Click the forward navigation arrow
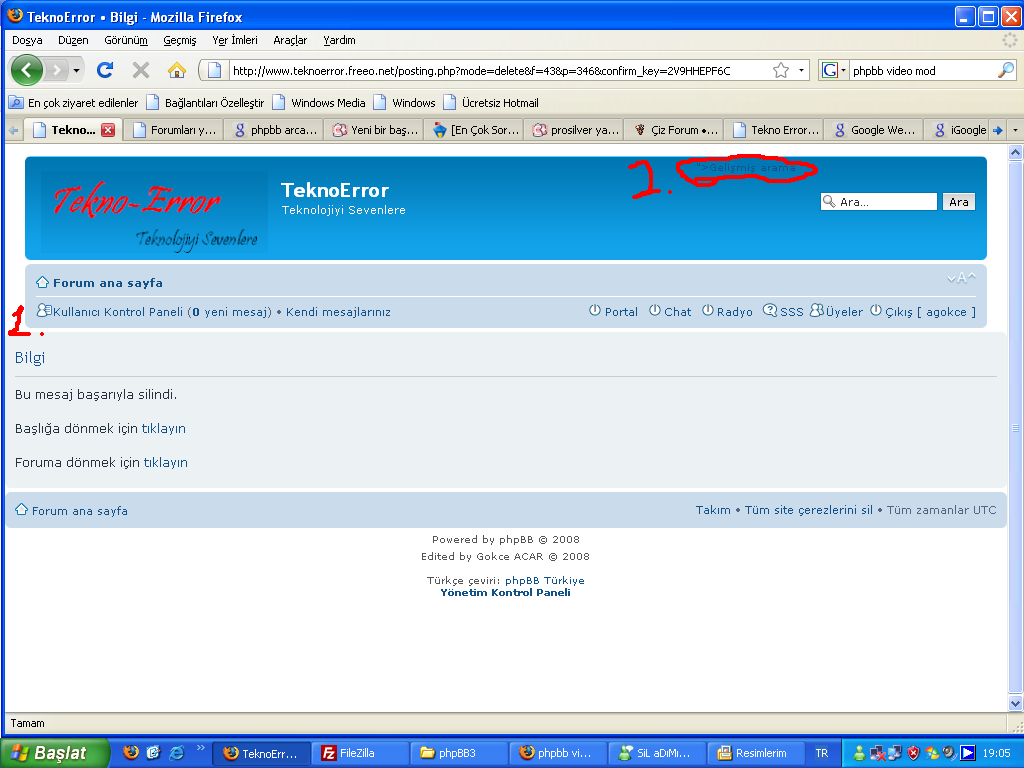This screenshot has height=768, width=1024. pyautogui.click(x=57, y=70)
